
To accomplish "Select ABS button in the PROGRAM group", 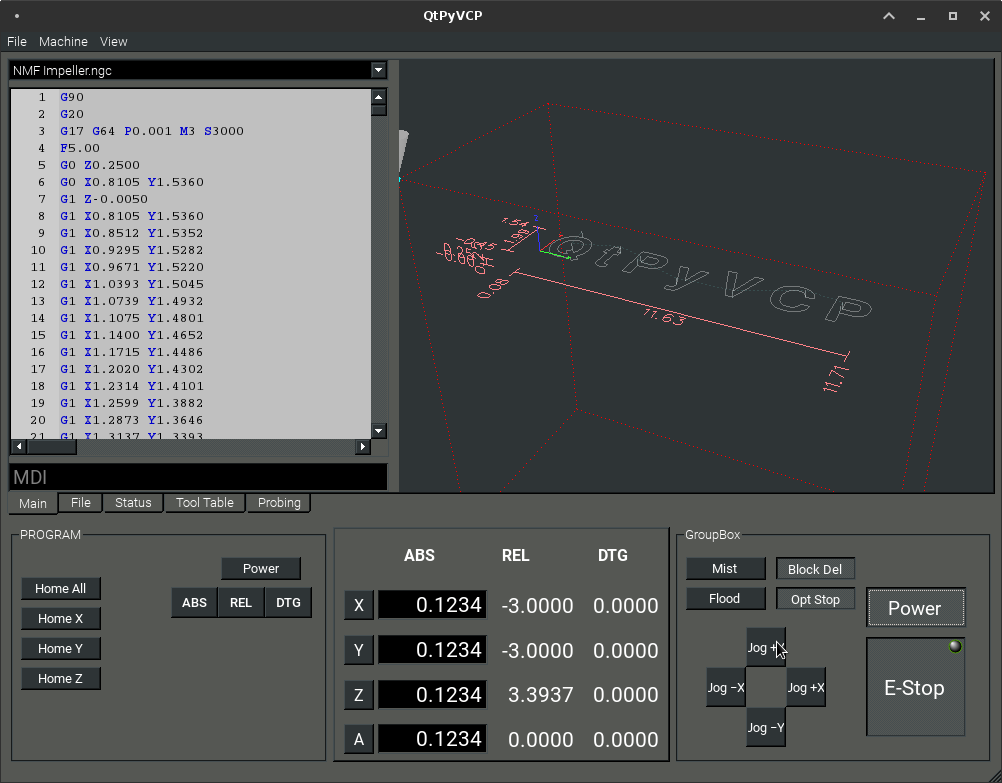I will tap(194, 603).
